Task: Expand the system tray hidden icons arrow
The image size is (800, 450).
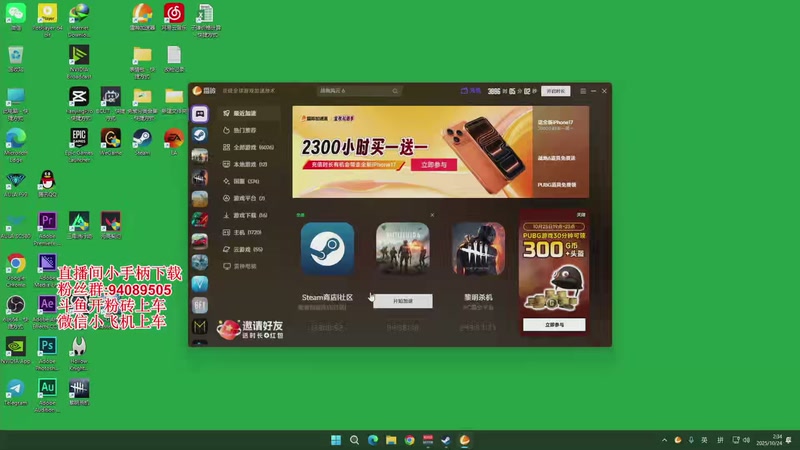Action: coord(664,440)
